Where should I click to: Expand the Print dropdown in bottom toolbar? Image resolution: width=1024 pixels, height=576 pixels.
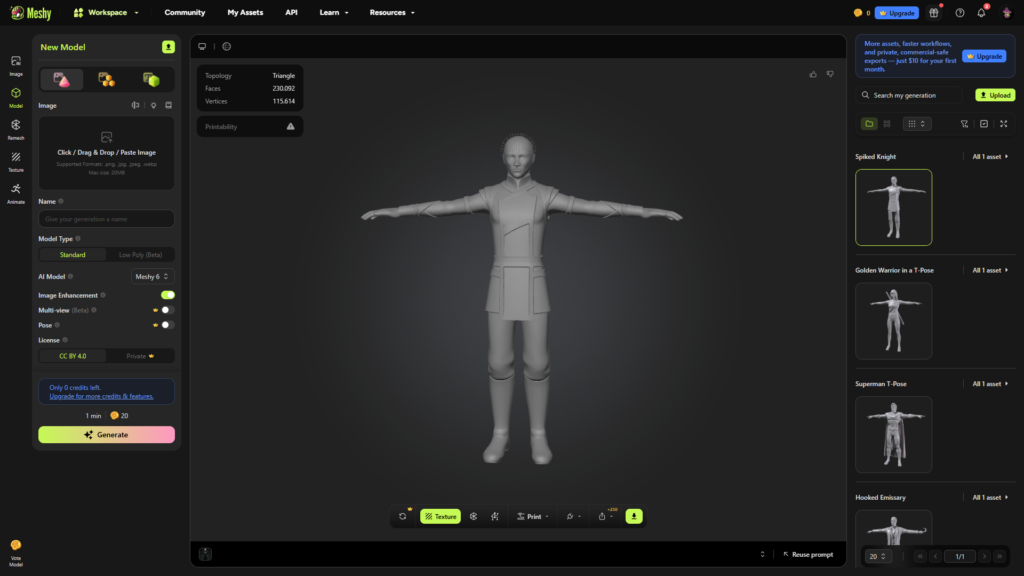533,517
